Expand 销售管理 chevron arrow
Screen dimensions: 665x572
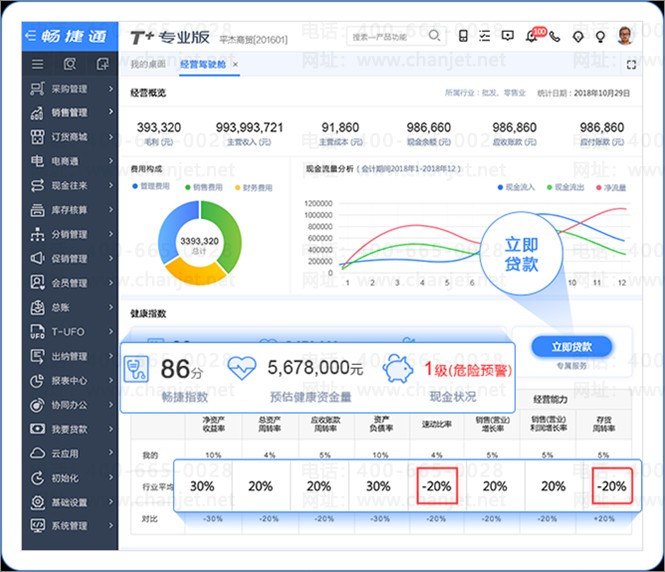[110, 112]
